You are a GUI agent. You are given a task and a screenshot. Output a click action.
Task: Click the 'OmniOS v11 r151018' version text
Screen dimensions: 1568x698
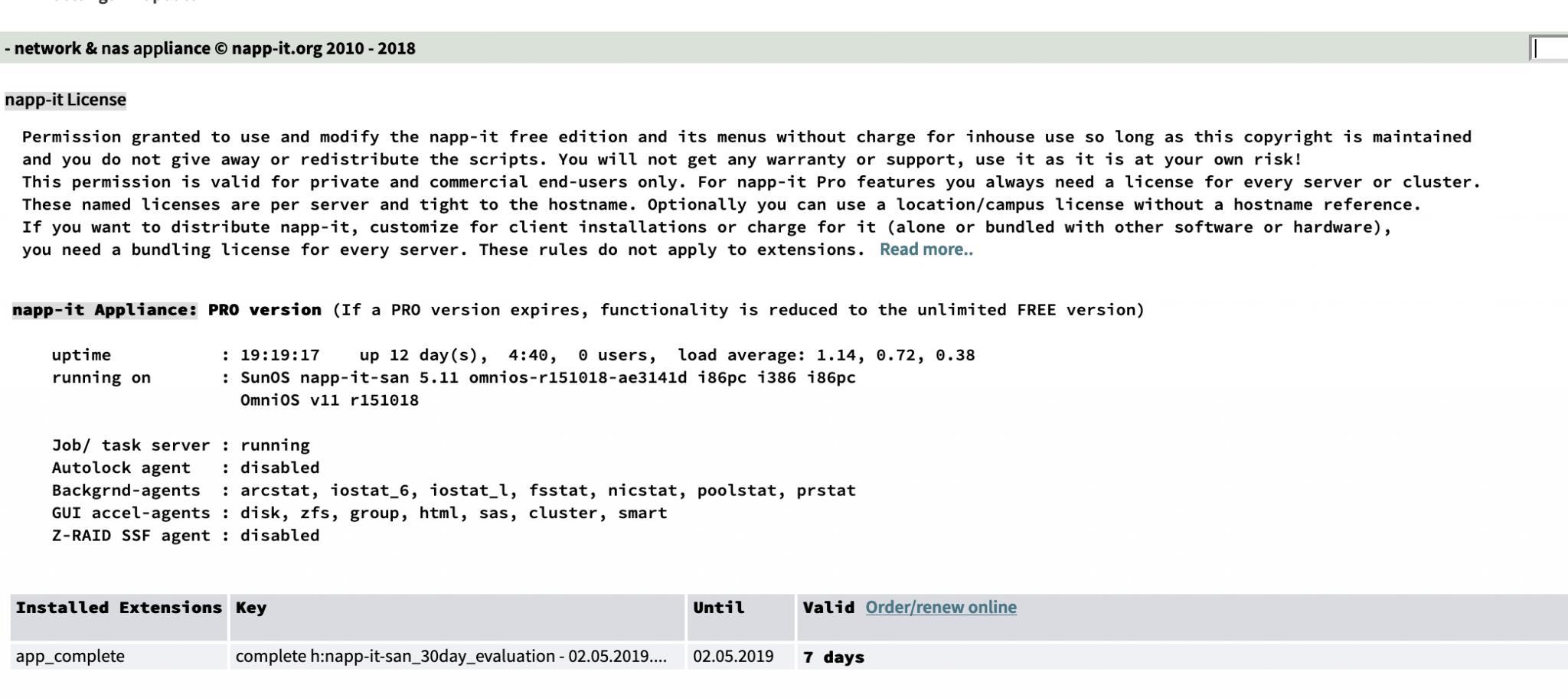click(329, 400)
